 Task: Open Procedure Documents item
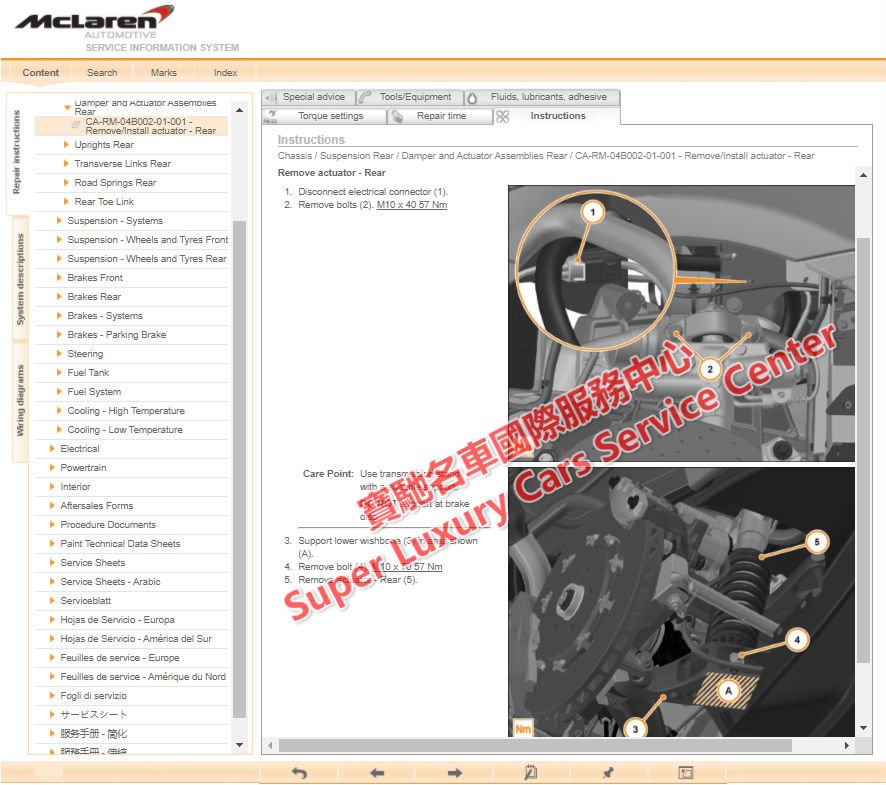108,524
